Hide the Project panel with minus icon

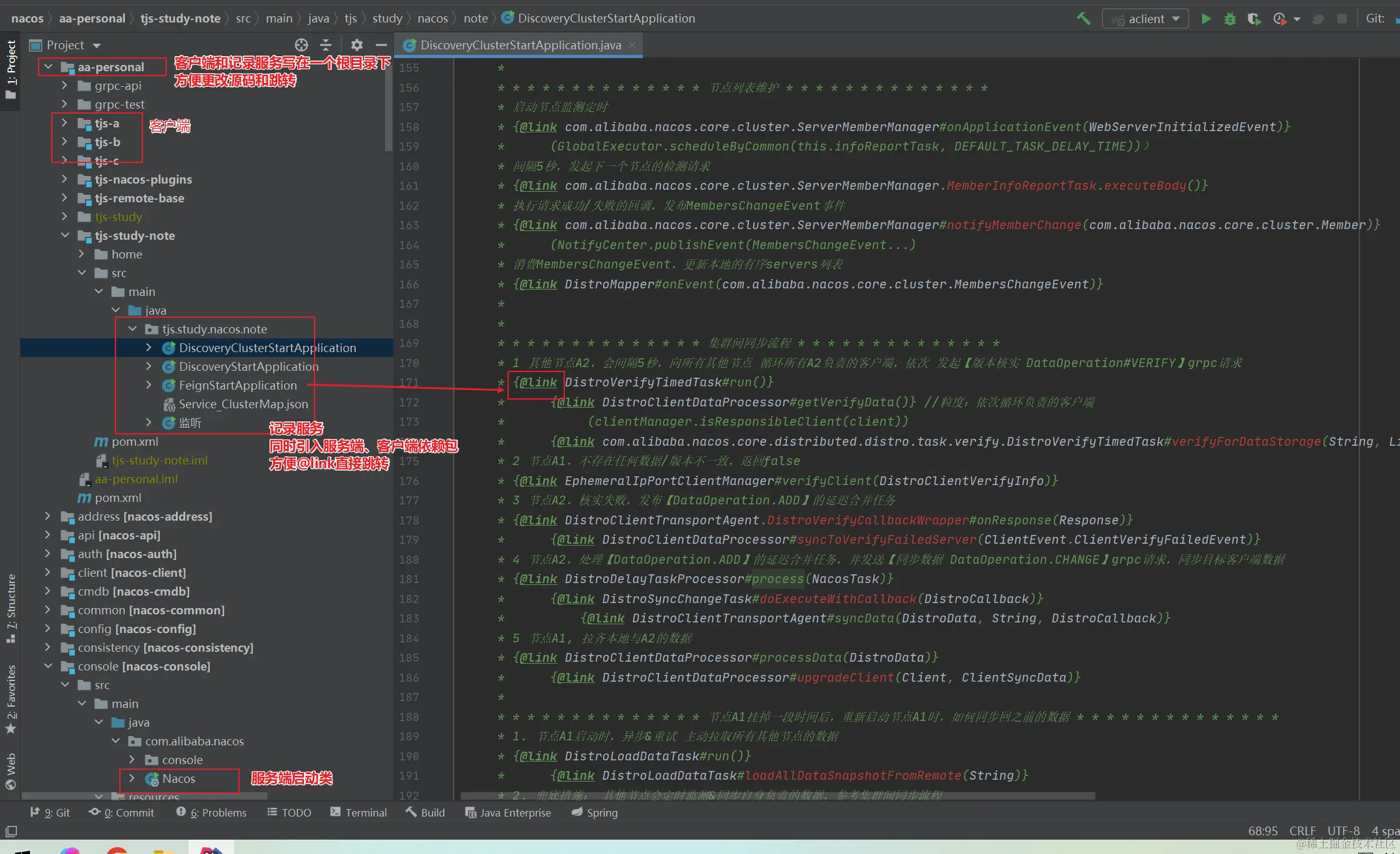(381, 45)
